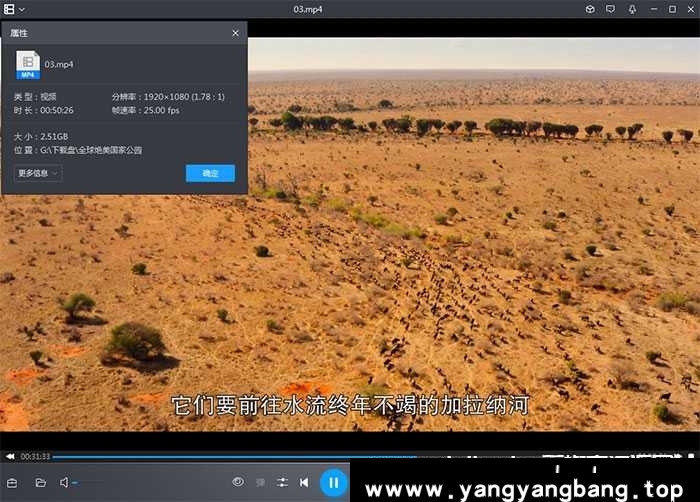
Task: Open the toolbox icon at bottom left
Action: pos(12,482)
